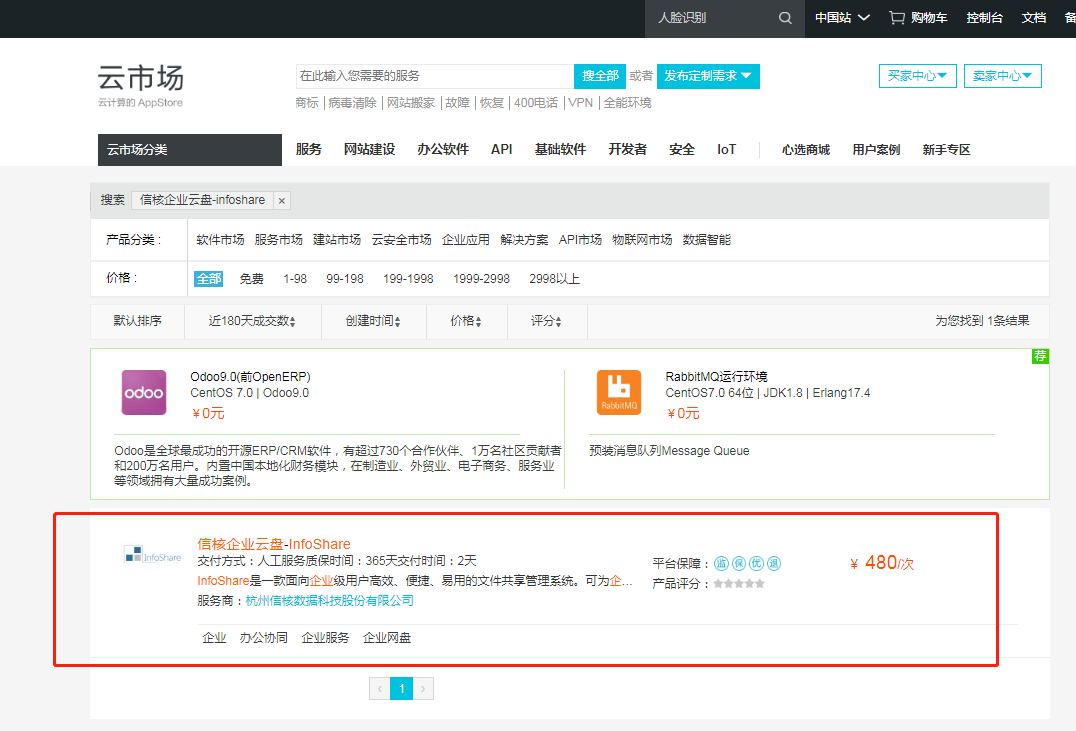Click the 办公协同 tag
1076x731 pixels.
(264, 638)
